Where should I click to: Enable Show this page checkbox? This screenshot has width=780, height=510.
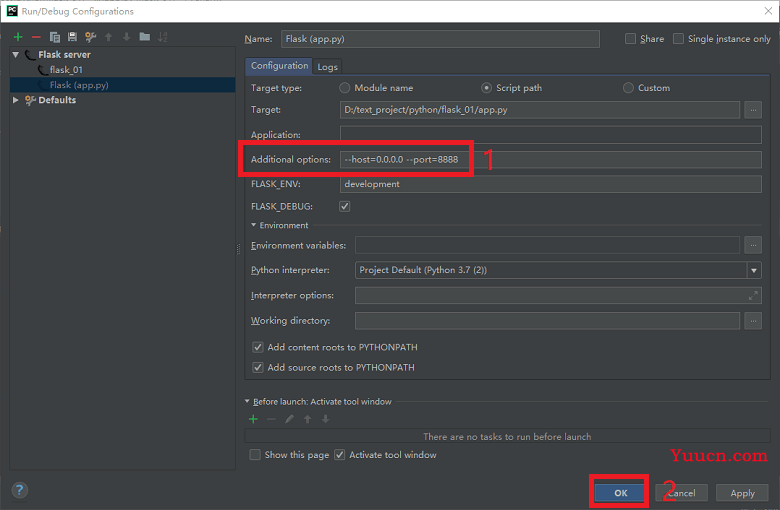click(255, 455)
